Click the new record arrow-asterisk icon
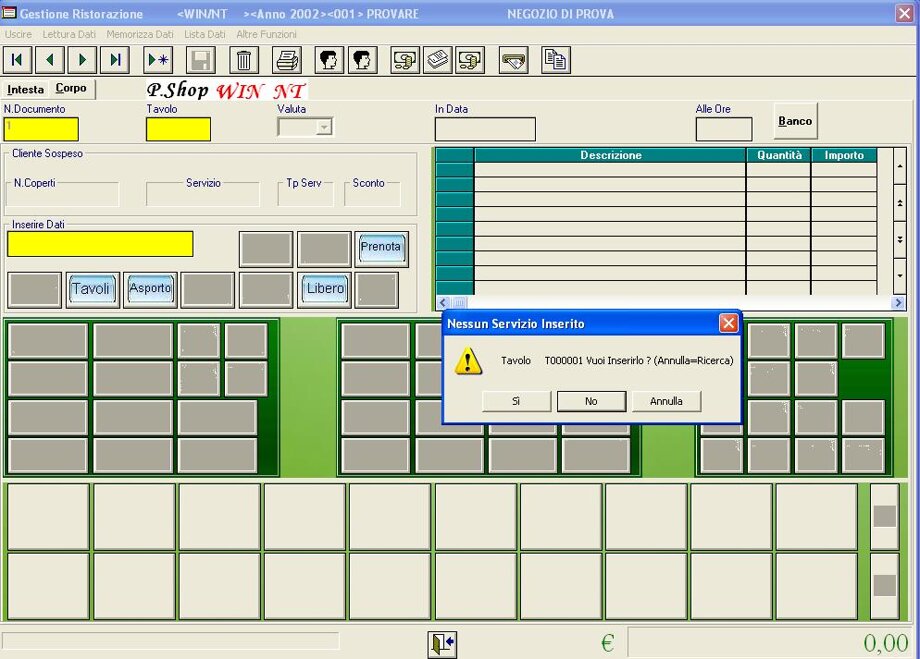920x659 pixels. click(158, 60)
